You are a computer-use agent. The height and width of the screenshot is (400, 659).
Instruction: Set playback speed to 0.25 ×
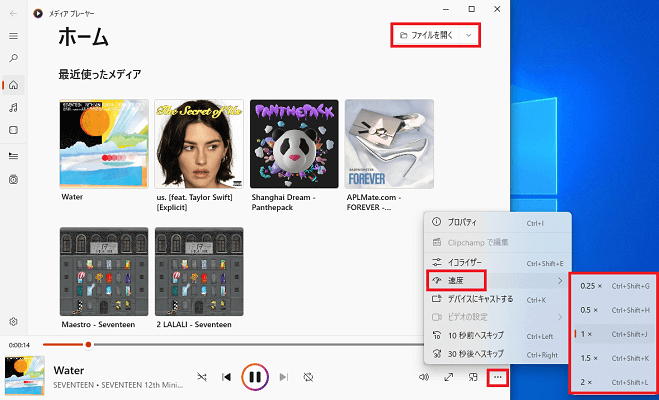pos(614,286)
